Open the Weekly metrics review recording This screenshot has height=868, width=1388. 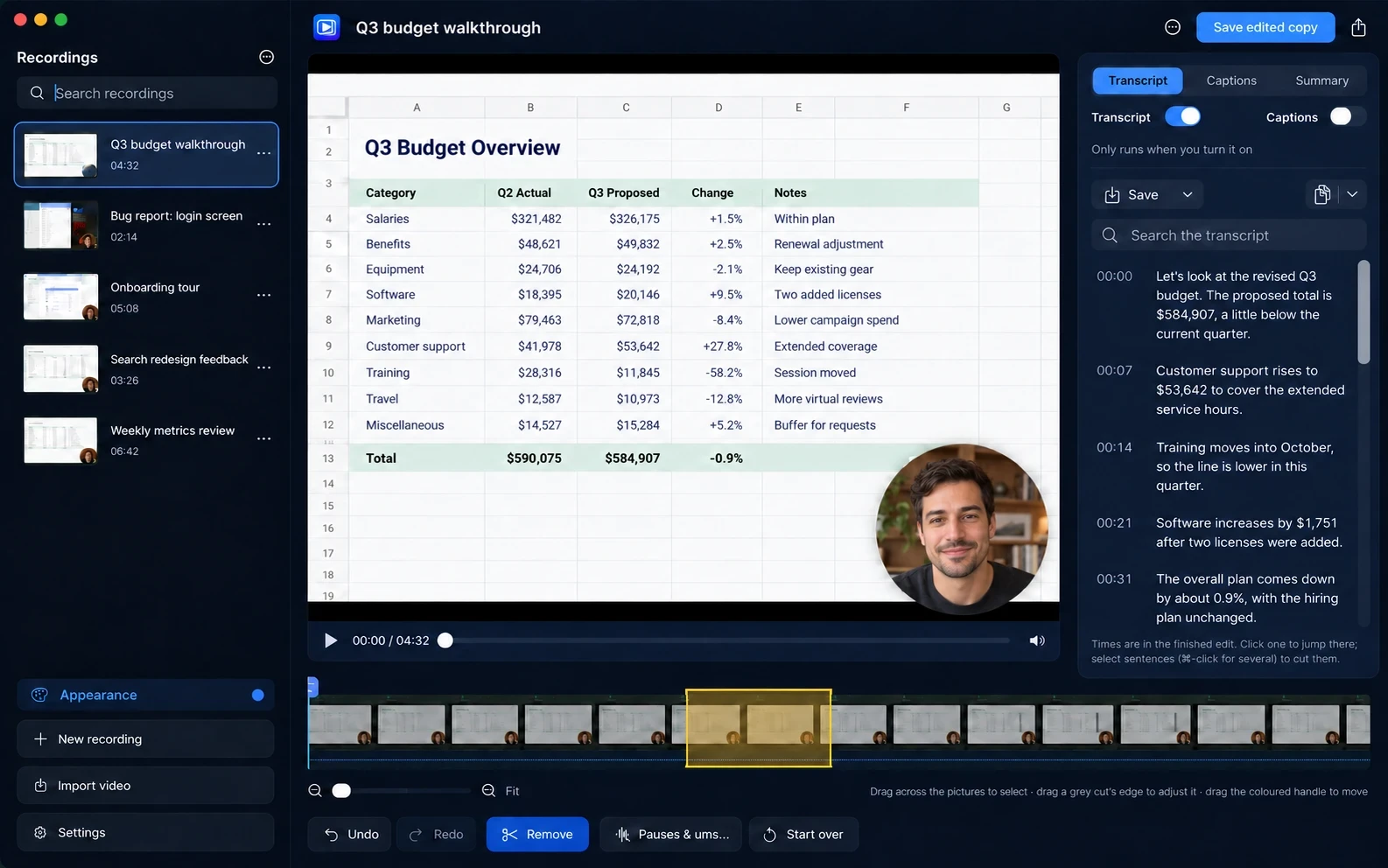(146, 440)
